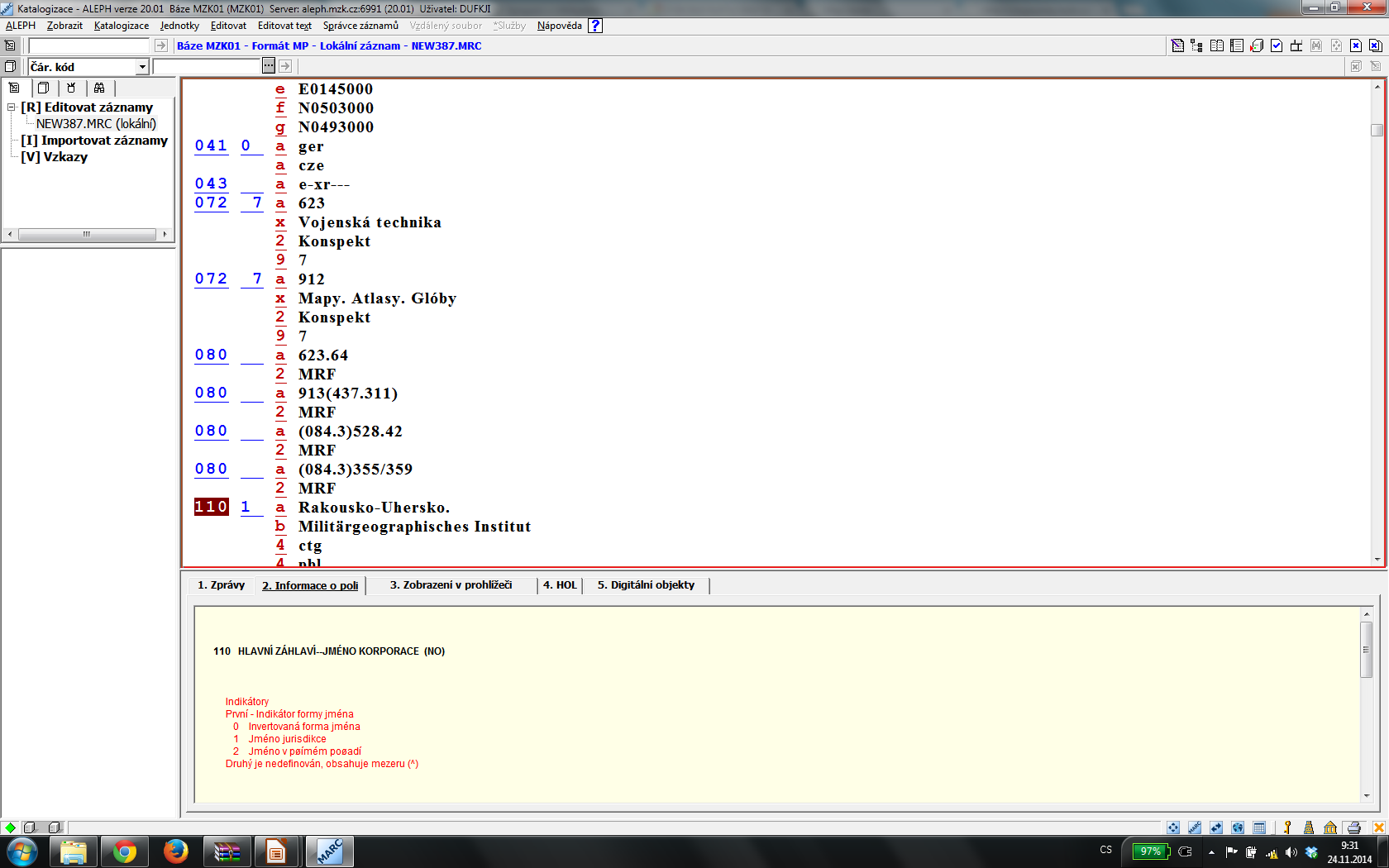
Task: Click the highlighted 110 field tag
Action: pyautogui.click(x=212, y=507)
